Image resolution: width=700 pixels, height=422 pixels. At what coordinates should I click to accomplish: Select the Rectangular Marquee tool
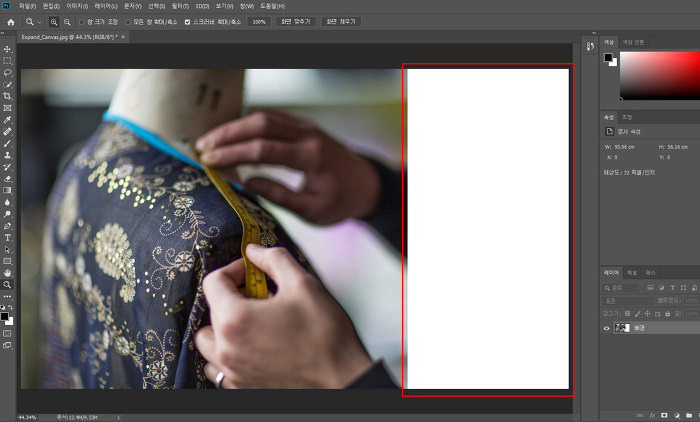point(7,61)
